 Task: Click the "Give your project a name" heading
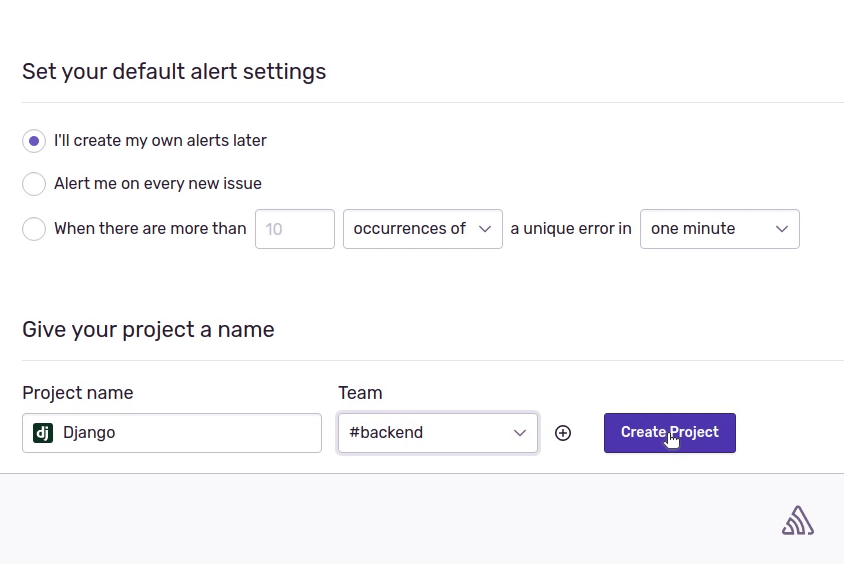(148, 329)
